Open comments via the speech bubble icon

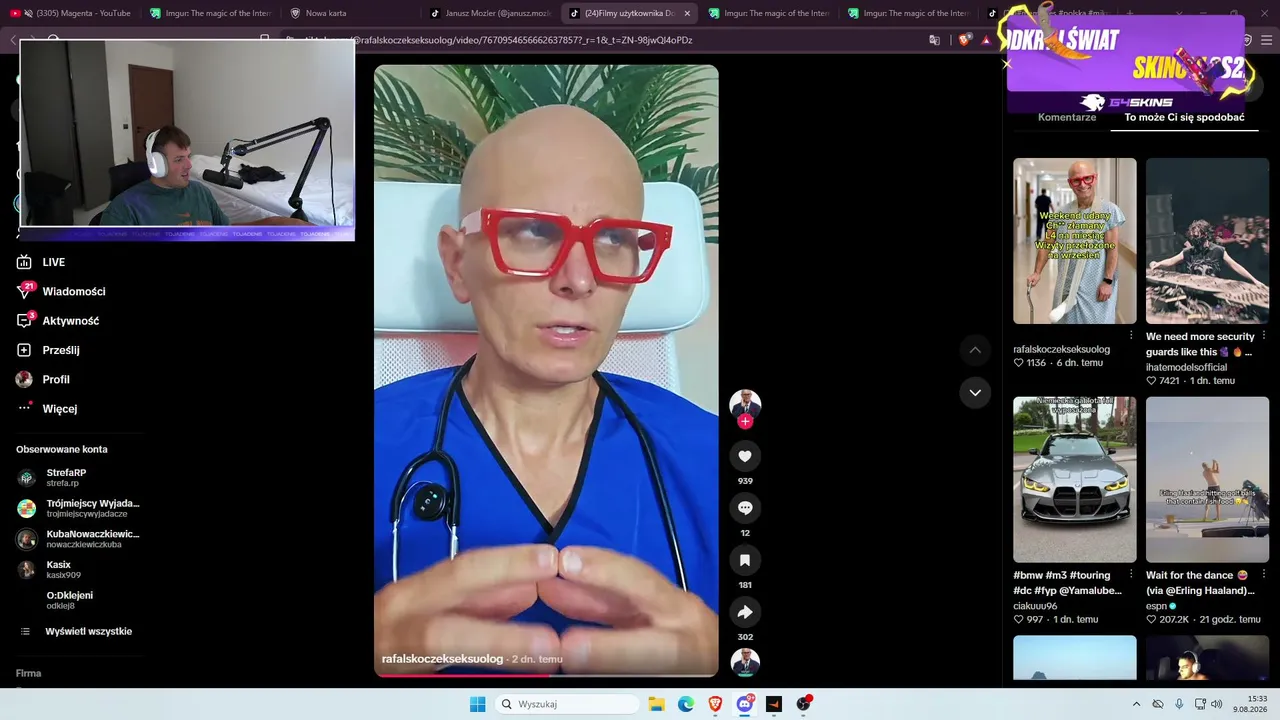(745, 508)
